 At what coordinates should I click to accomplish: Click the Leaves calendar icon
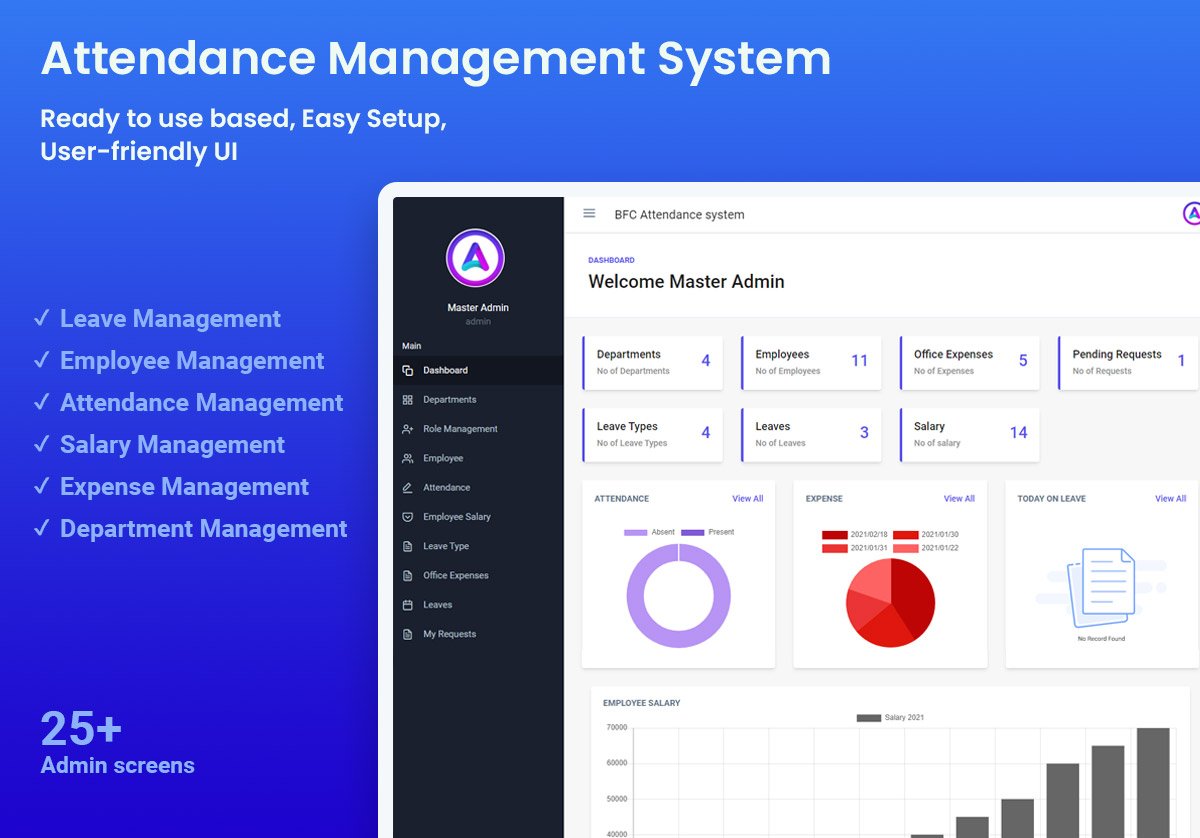408,605
